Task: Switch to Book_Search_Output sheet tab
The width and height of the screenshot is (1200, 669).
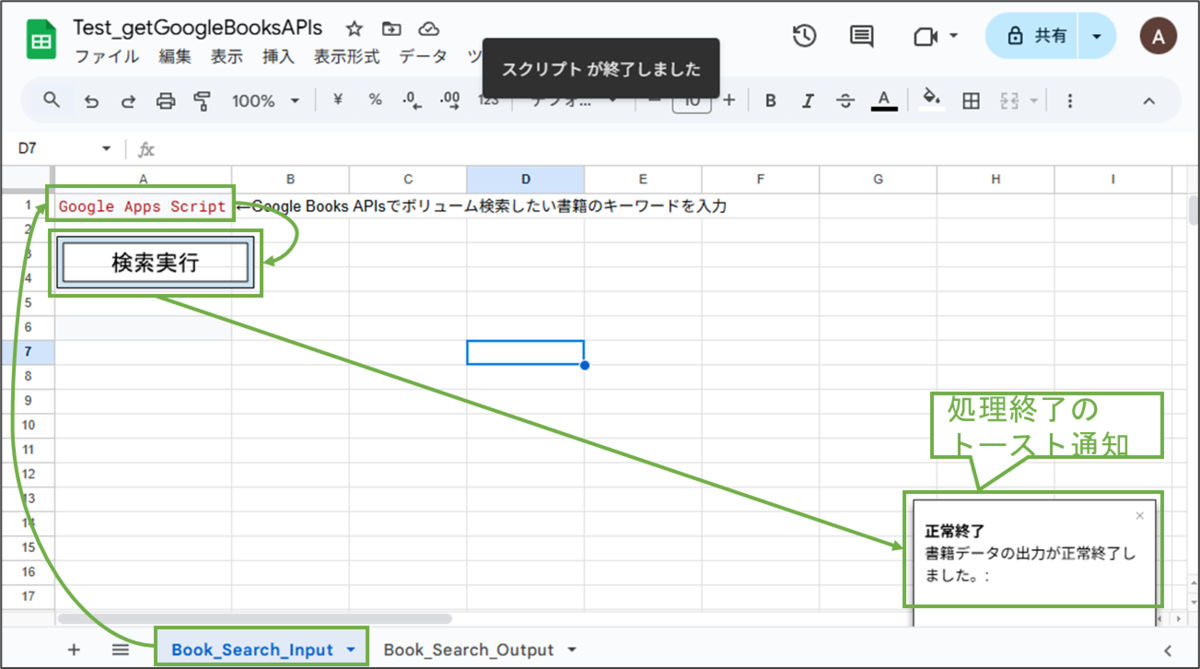Action: (468, 650)
